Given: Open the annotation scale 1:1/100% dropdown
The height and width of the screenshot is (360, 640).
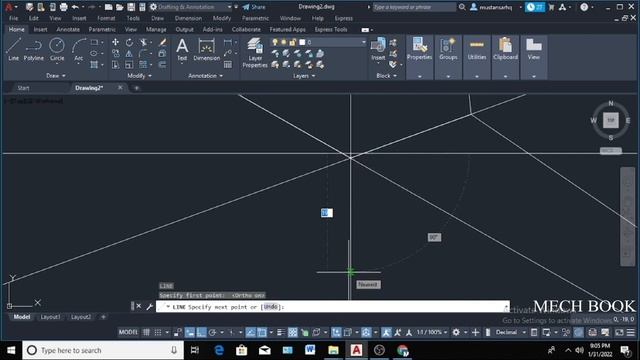Looking at the screenshot, I should pyautogui.click(x=432, y=332).
